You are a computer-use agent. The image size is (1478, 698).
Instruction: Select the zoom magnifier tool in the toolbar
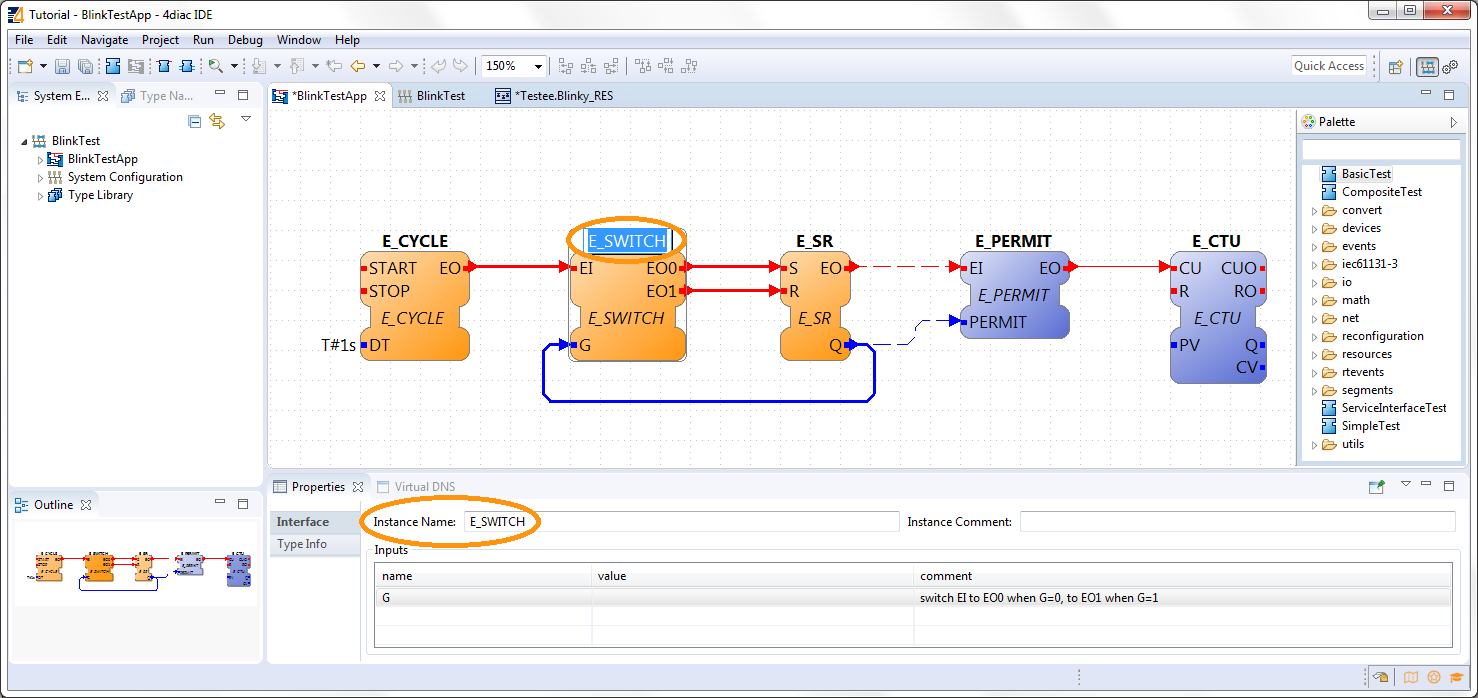point(216,66)
